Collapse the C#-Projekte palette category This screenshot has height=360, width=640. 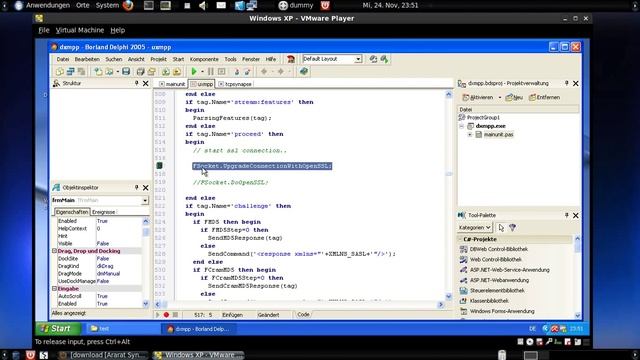(x=460, y=239)
